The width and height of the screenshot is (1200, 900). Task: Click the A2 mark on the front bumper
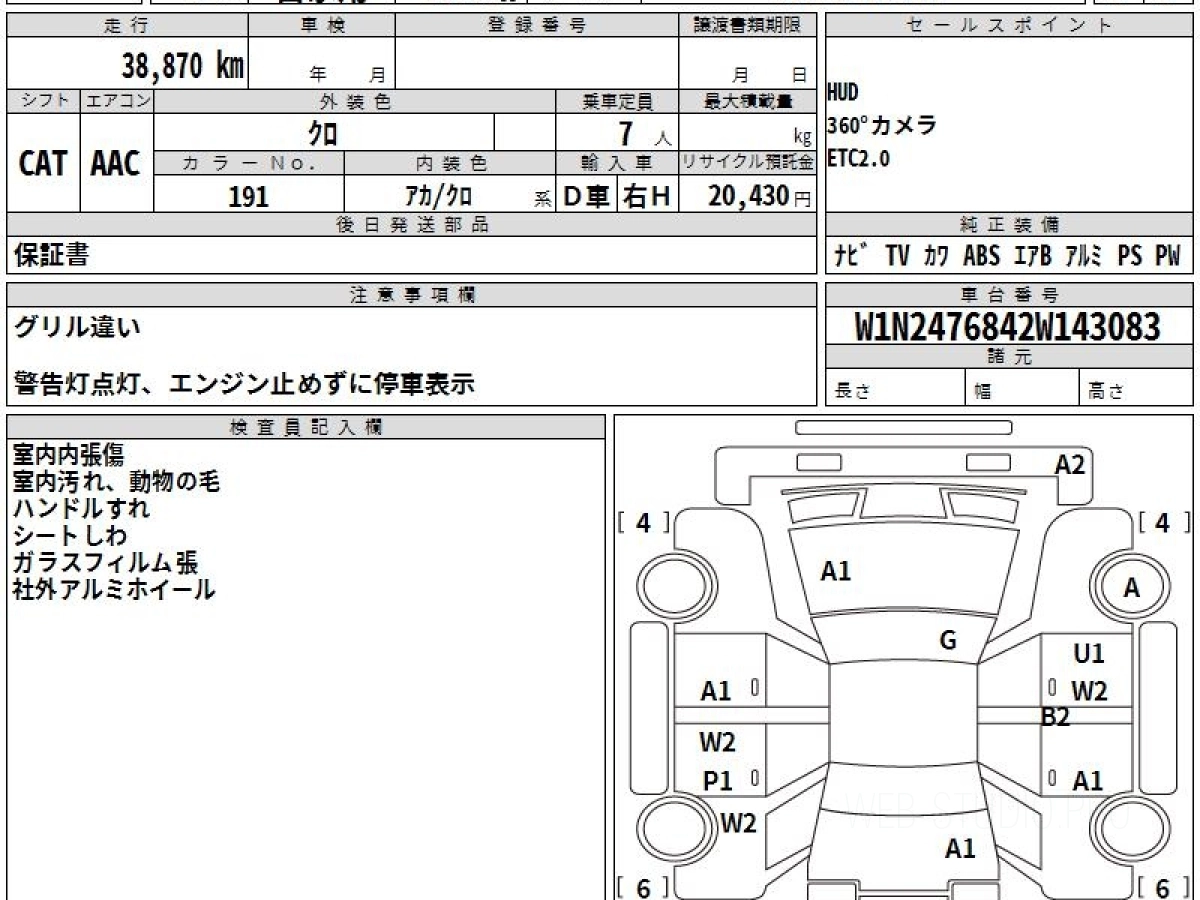click(1069, 465)
